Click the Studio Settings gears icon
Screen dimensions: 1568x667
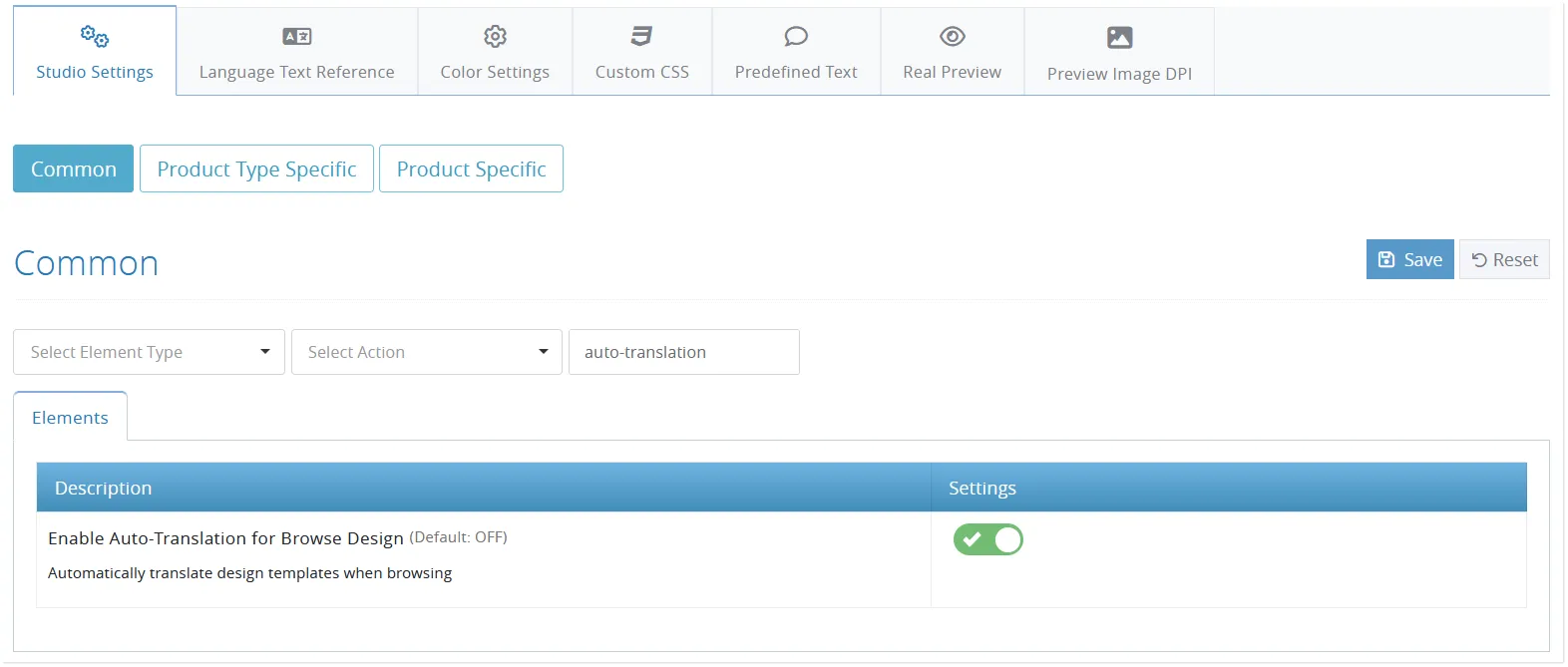[95, 37]
